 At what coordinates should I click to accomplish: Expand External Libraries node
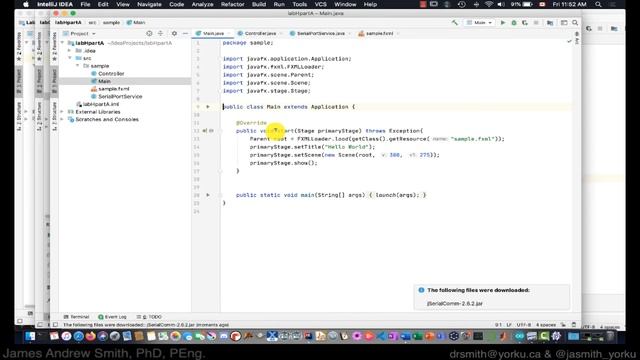(62, 112)
